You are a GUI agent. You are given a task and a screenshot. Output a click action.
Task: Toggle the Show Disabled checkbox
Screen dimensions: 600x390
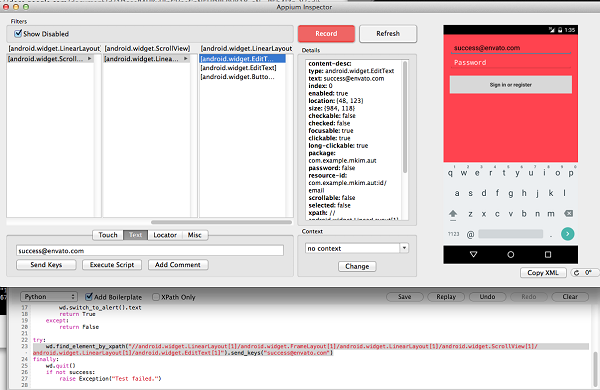pos(18,34)
